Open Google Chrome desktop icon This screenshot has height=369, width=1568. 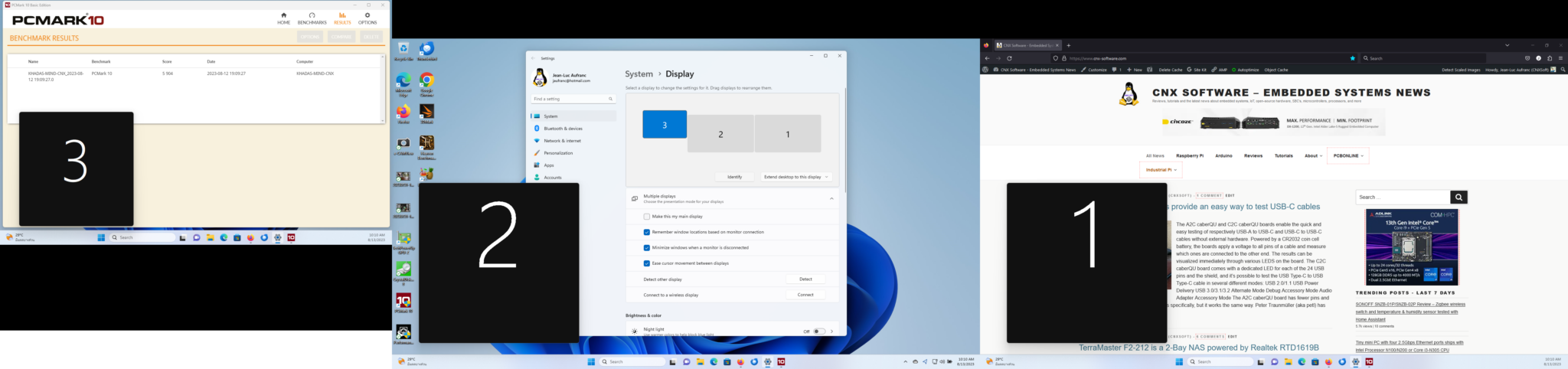point(427,83)
